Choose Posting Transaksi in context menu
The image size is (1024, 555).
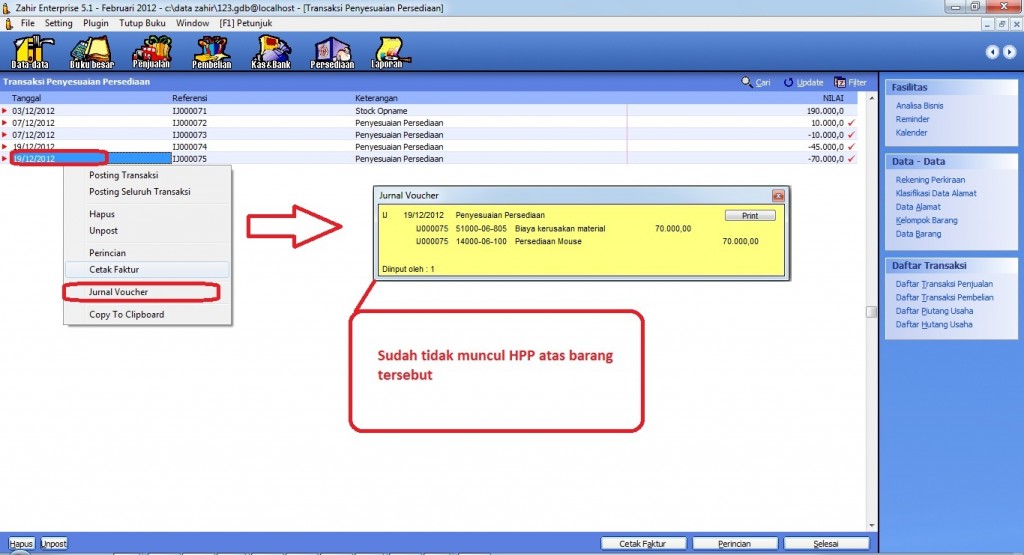click(x=123, y=175)
